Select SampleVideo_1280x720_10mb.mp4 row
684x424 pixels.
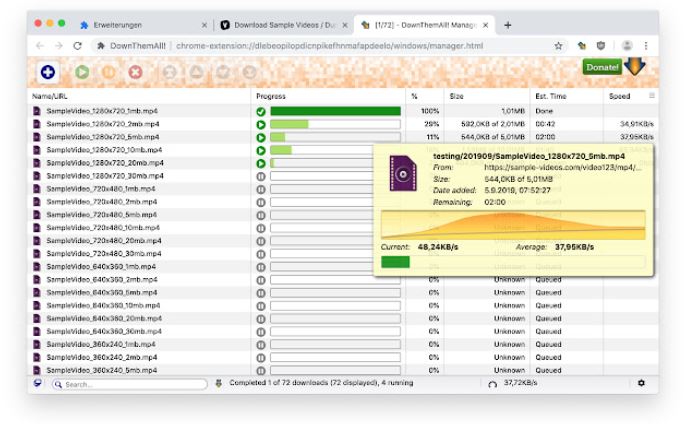[201, 150]
